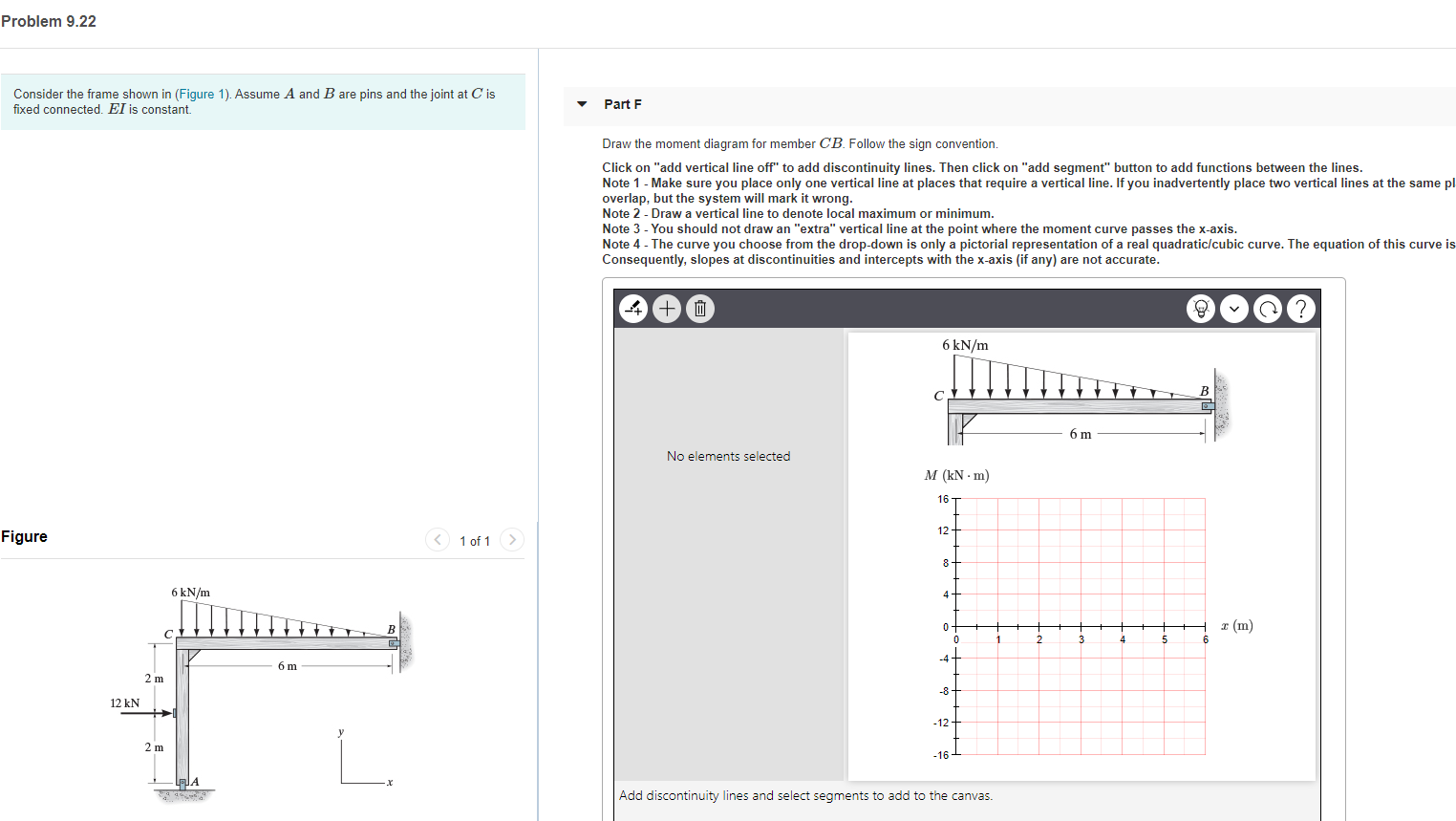
Task: Open the Figure 1 link
Action: pos(203,94)
